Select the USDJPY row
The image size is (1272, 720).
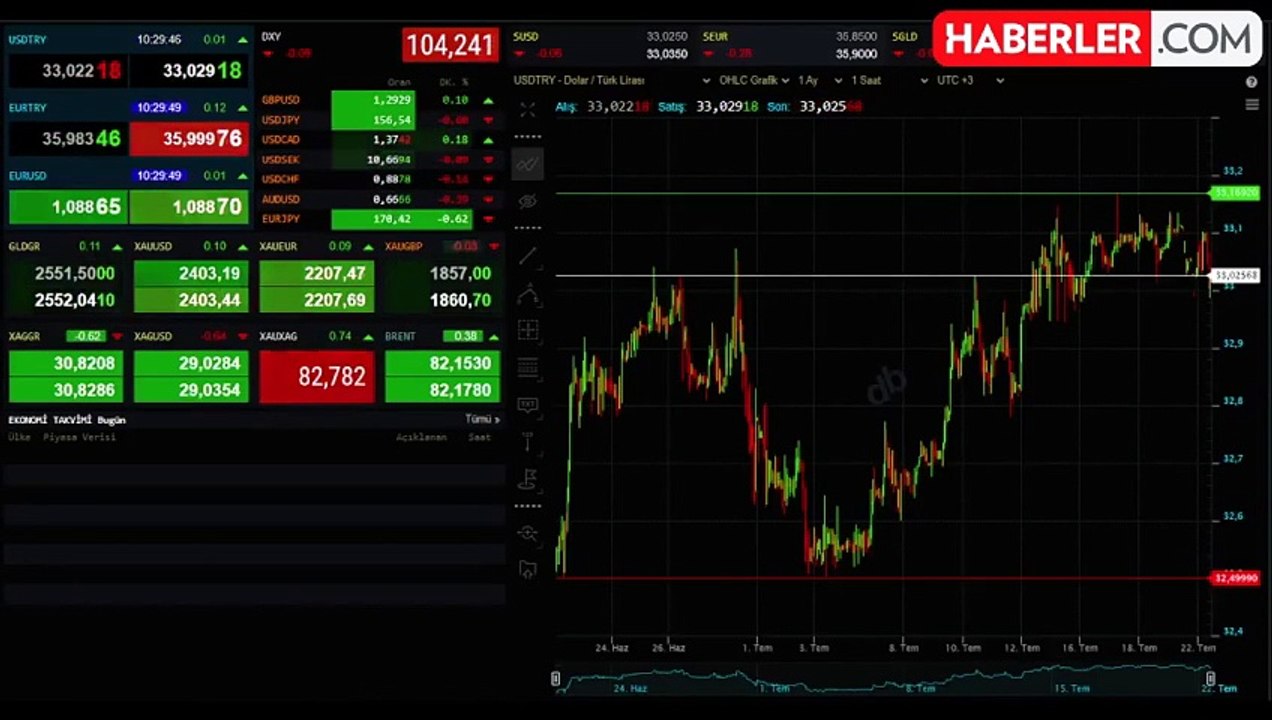click(x=378, y=120)
